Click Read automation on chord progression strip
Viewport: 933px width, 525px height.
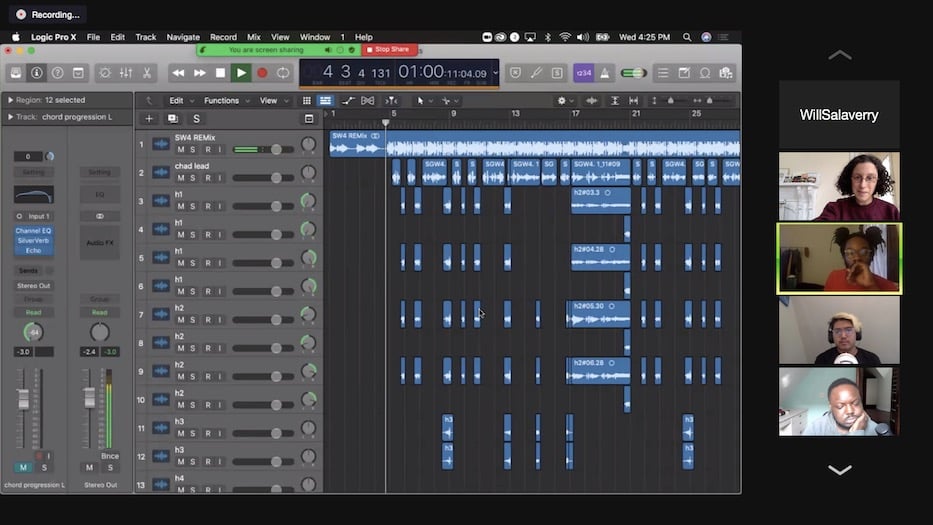[33, 312]
